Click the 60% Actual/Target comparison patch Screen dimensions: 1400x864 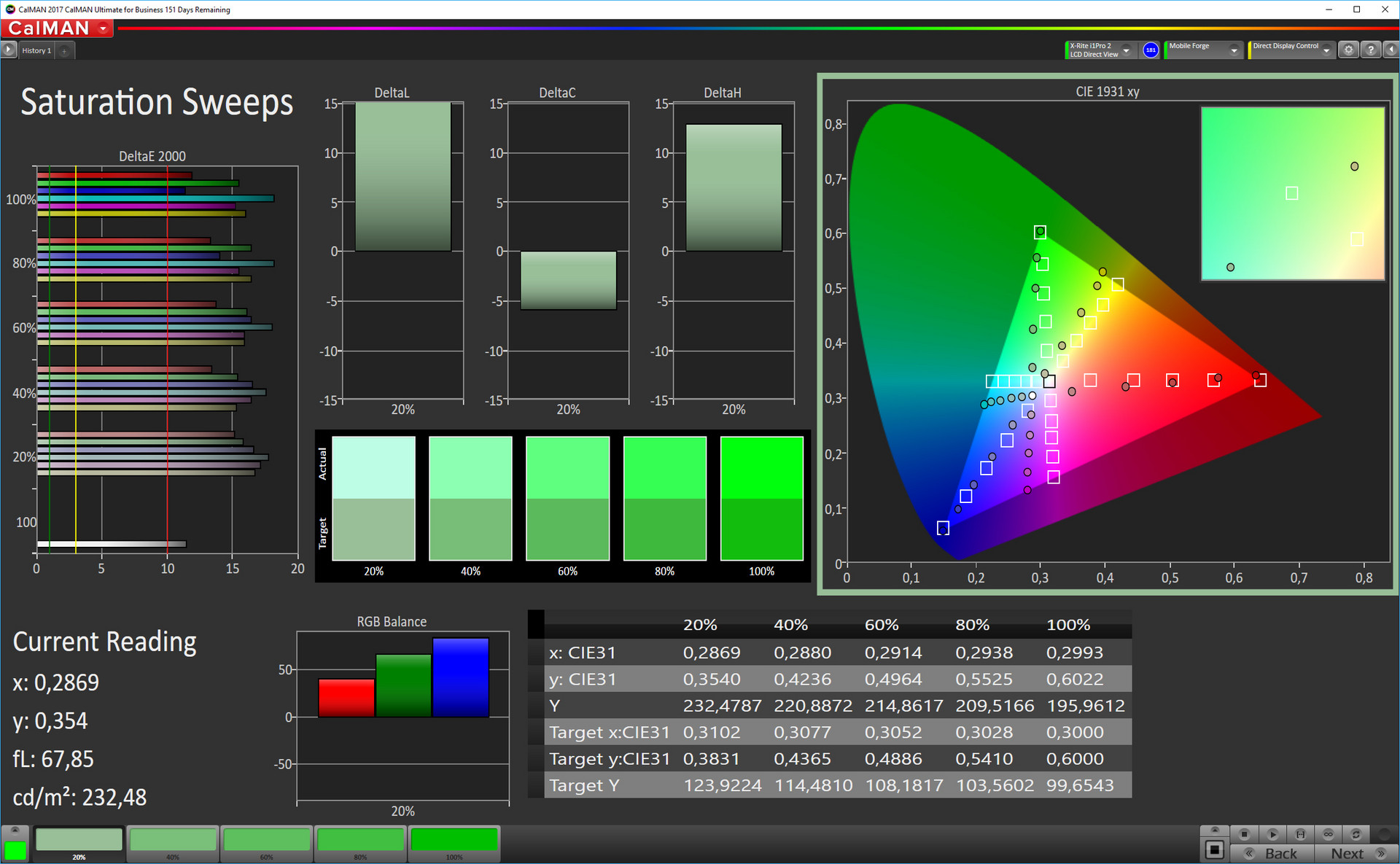pos(567,499)
